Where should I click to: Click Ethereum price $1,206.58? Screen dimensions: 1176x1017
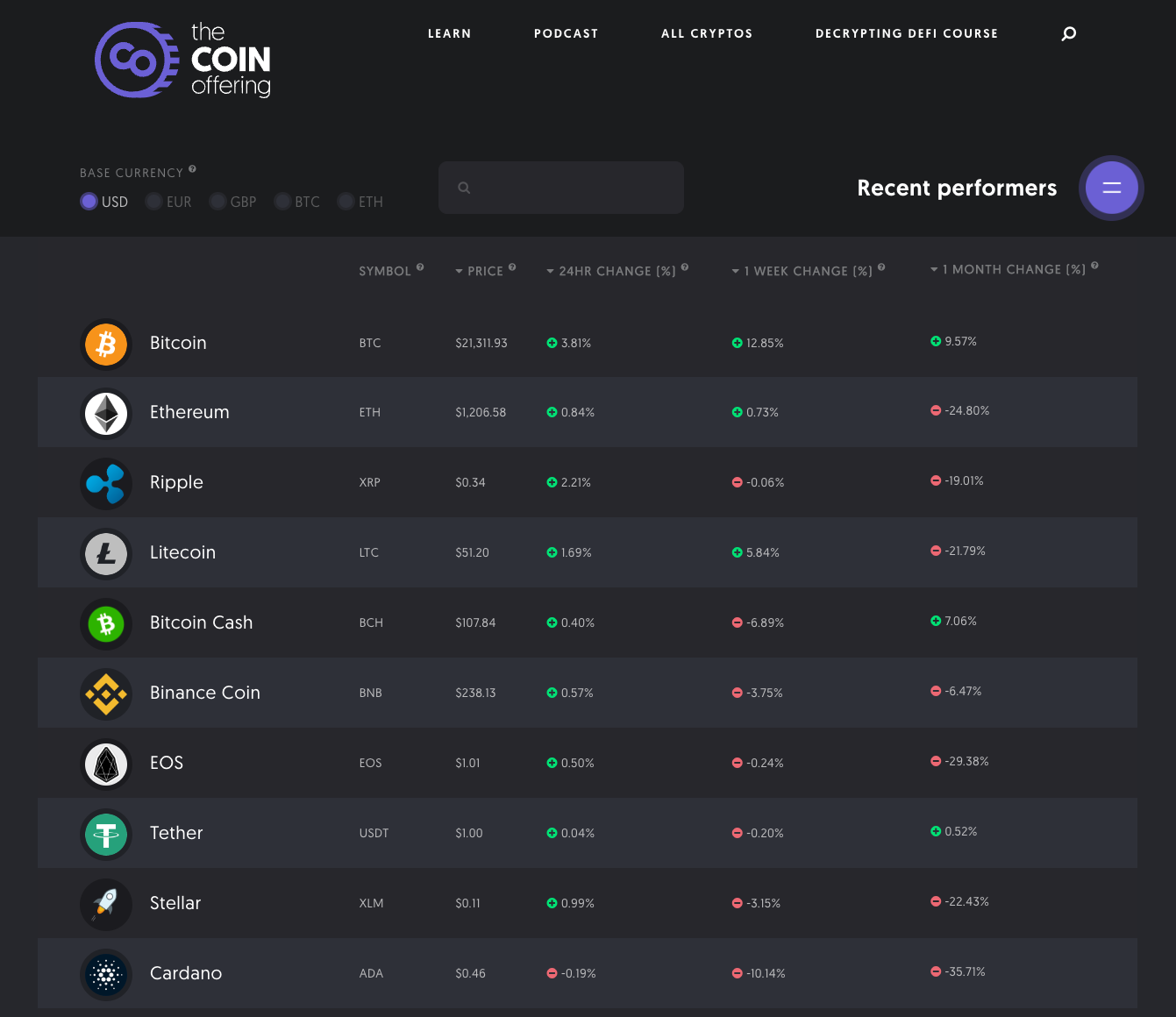coord(481,412)
